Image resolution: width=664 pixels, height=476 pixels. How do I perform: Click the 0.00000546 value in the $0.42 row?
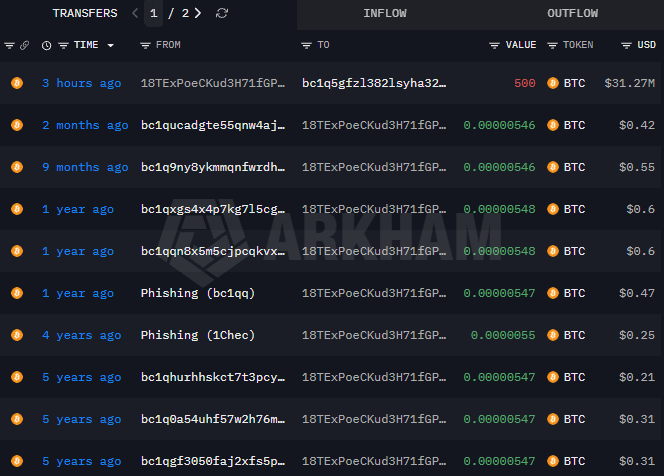point(499,125)
